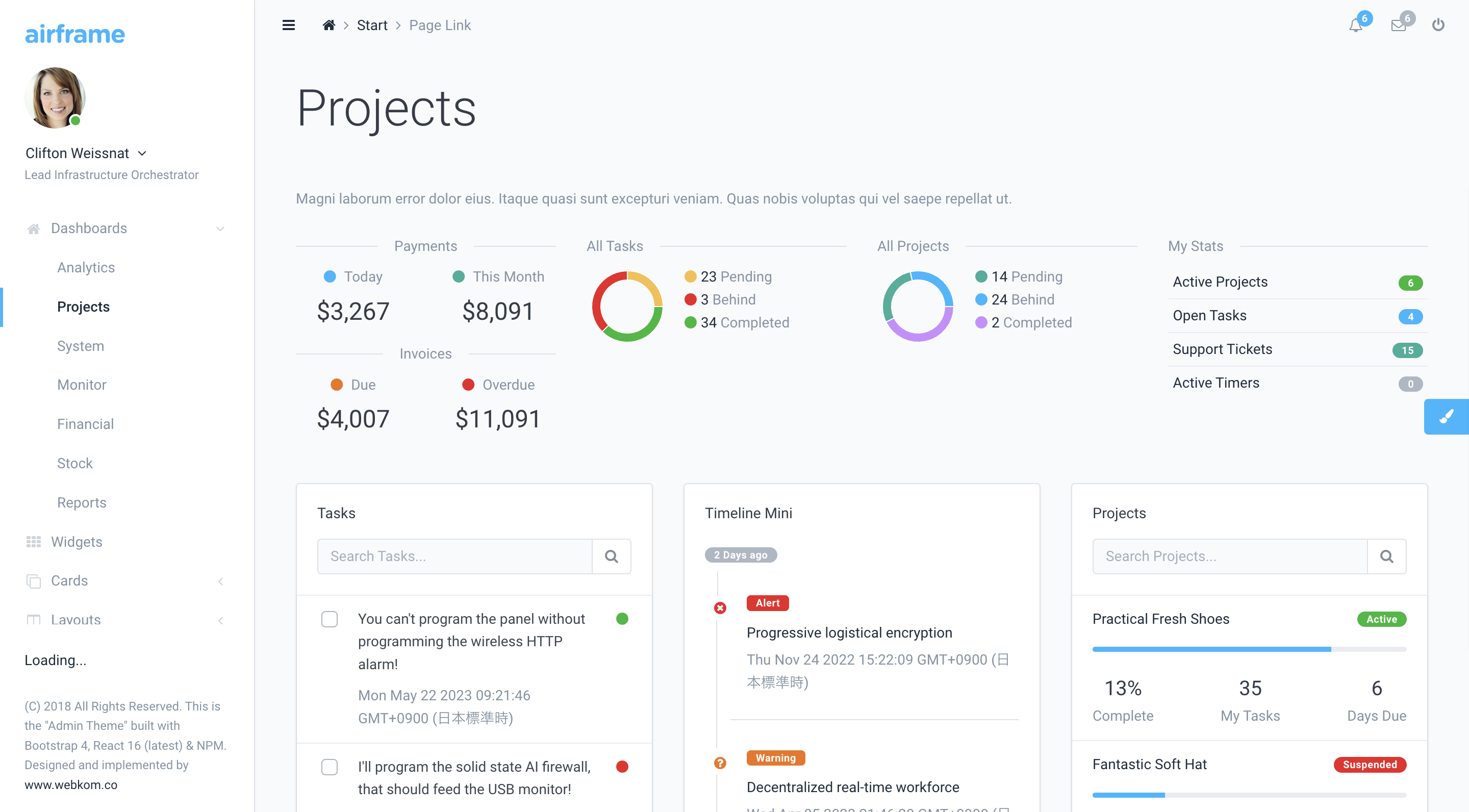Focus the Search Tasks input field

(454, 556)
